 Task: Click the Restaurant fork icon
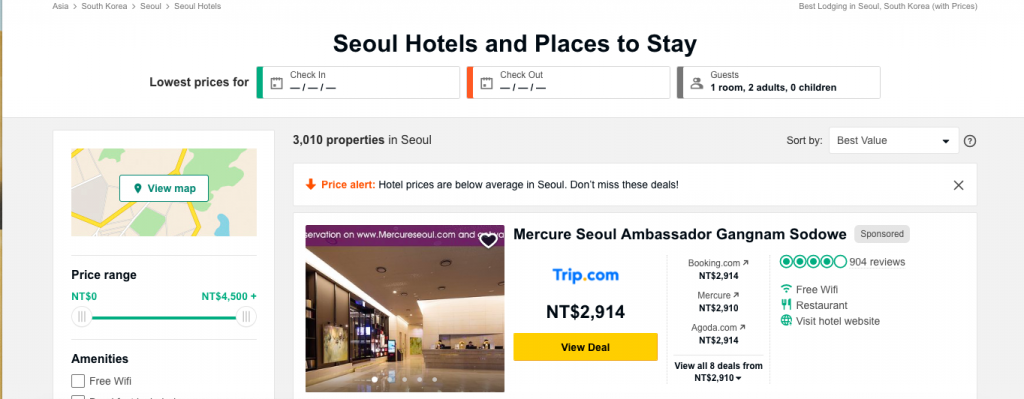coord(786,305)
